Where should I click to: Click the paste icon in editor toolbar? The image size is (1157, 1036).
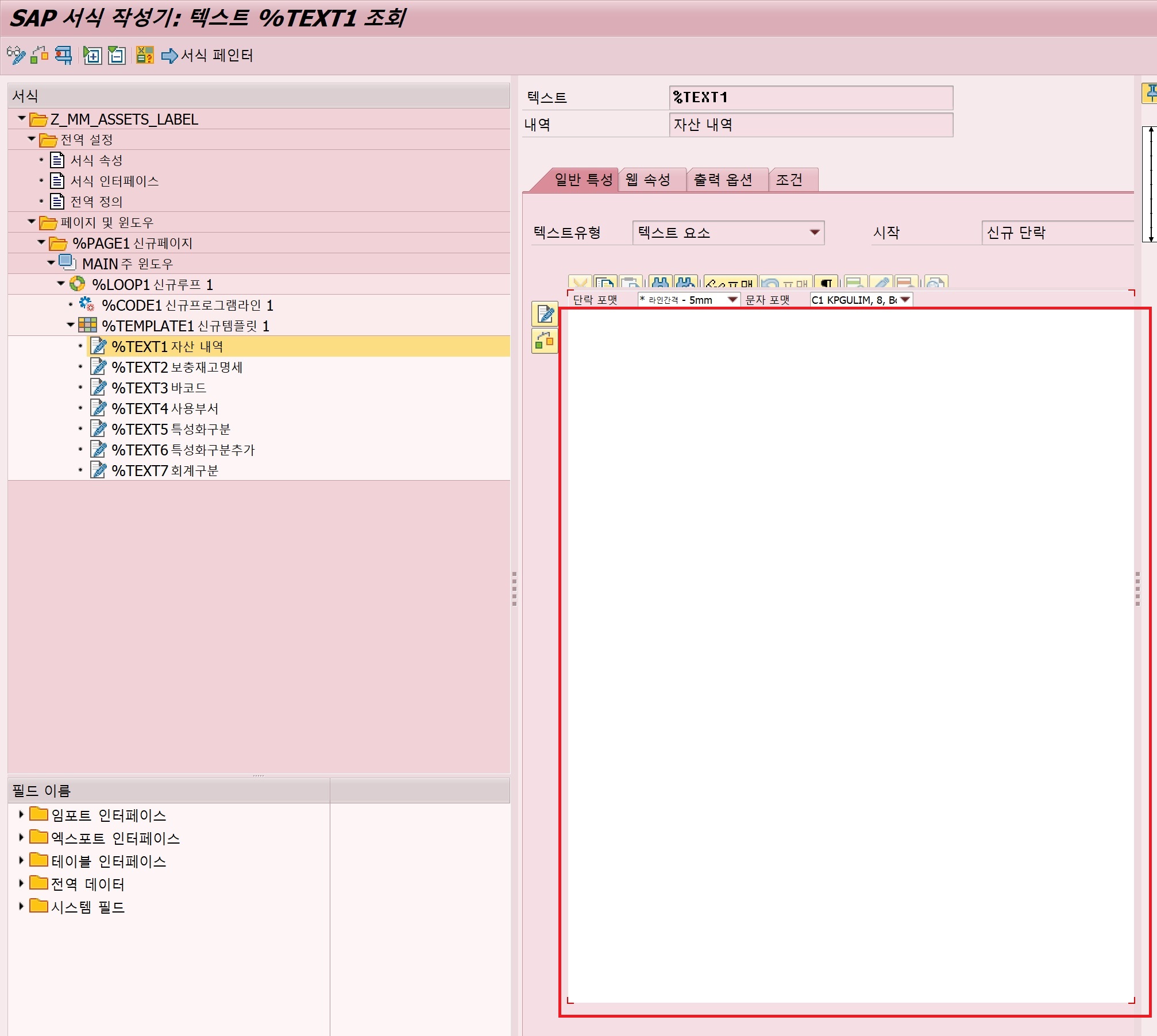(631, 283)
